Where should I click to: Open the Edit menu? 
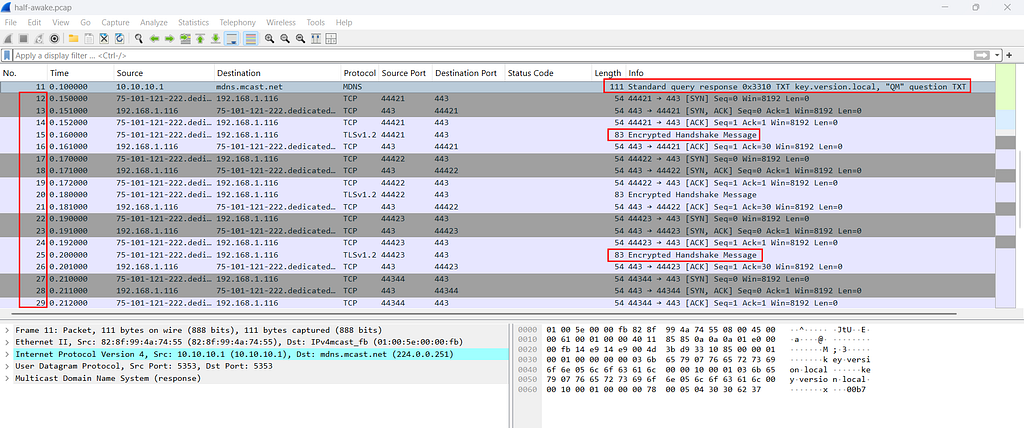(x=35, y=22)
